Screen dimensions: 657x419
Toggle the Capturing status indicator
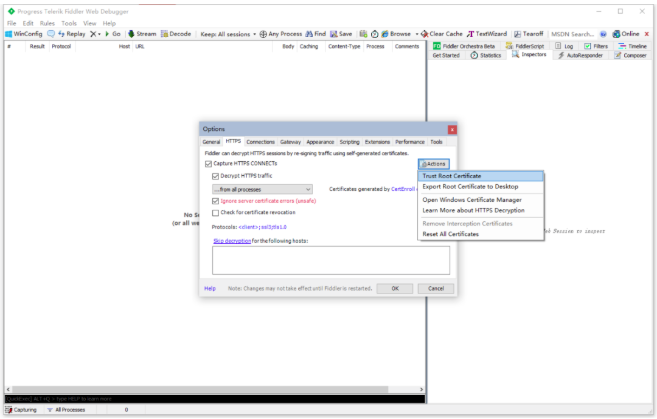point(21,410)
